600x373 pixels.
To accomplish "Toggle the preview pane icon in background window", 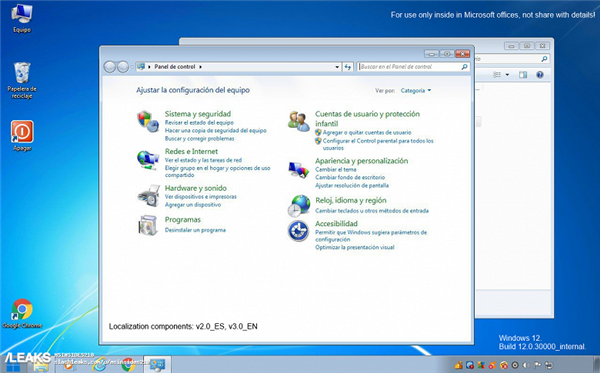I will tap(523, 75).
